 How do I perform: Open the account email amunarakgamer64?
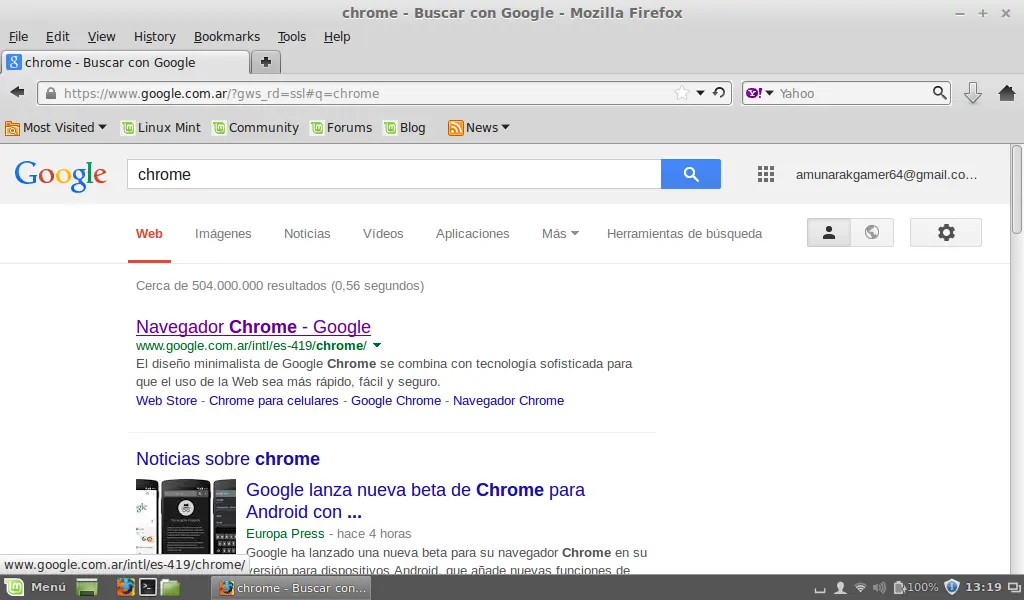pyautogui.click(x=886, y=174)
